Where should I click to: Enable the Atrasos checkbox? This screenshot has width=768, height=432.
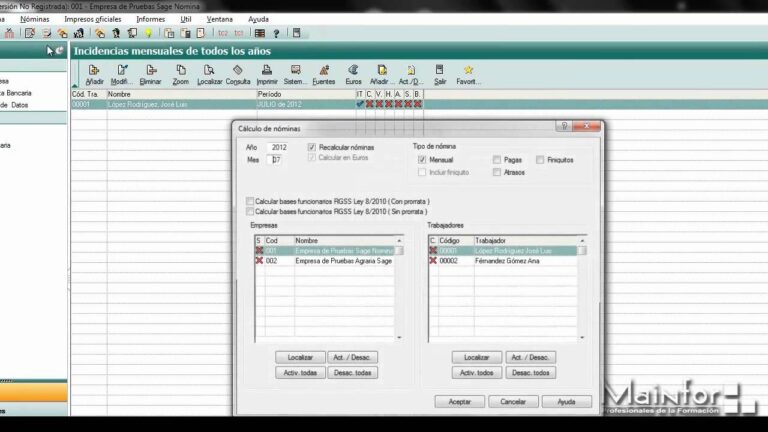[x=497, y=172]
